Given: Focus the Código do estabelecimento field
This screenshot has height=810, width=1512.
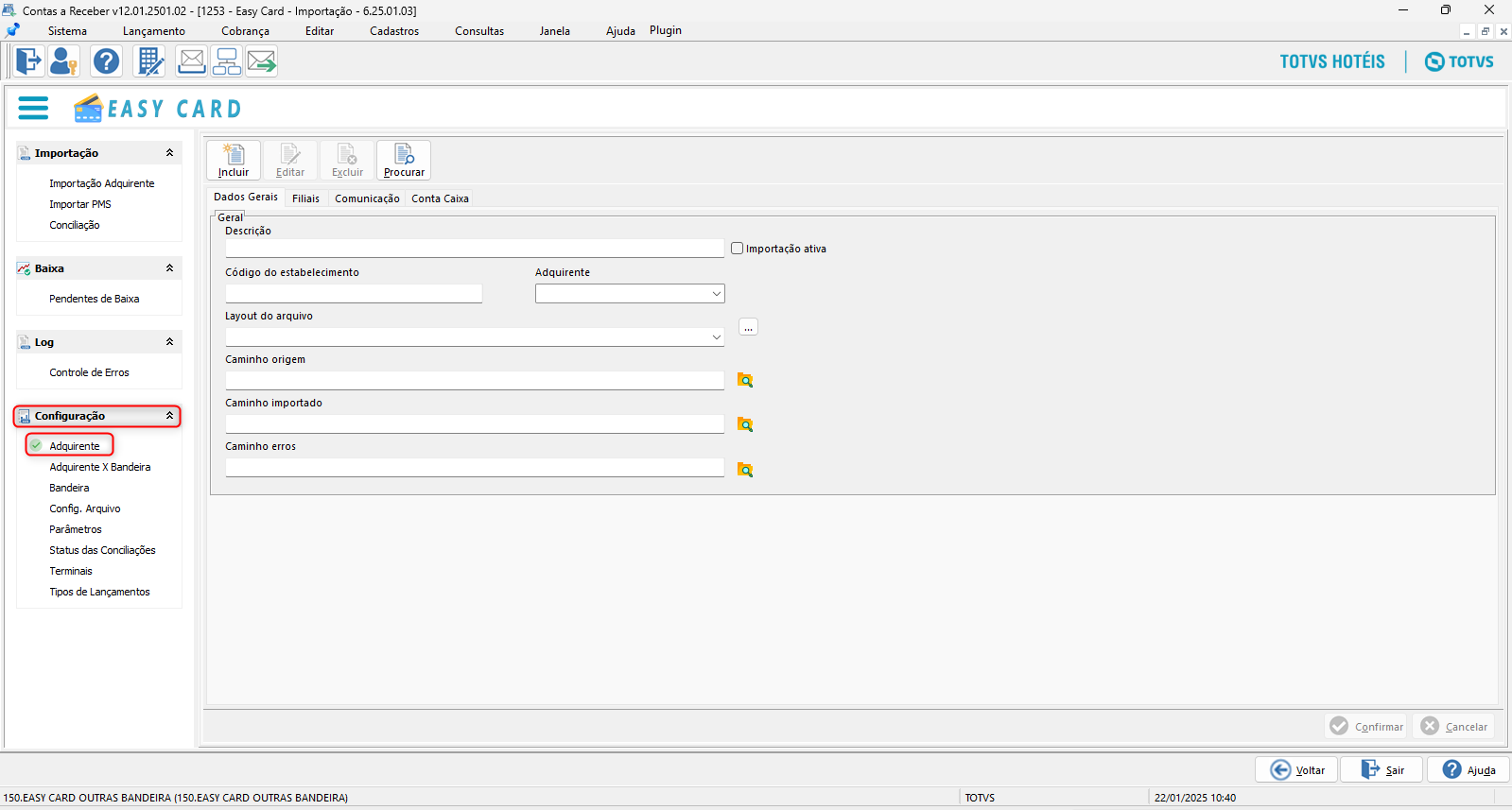Looking at the screenshot, I should point(354,294).
